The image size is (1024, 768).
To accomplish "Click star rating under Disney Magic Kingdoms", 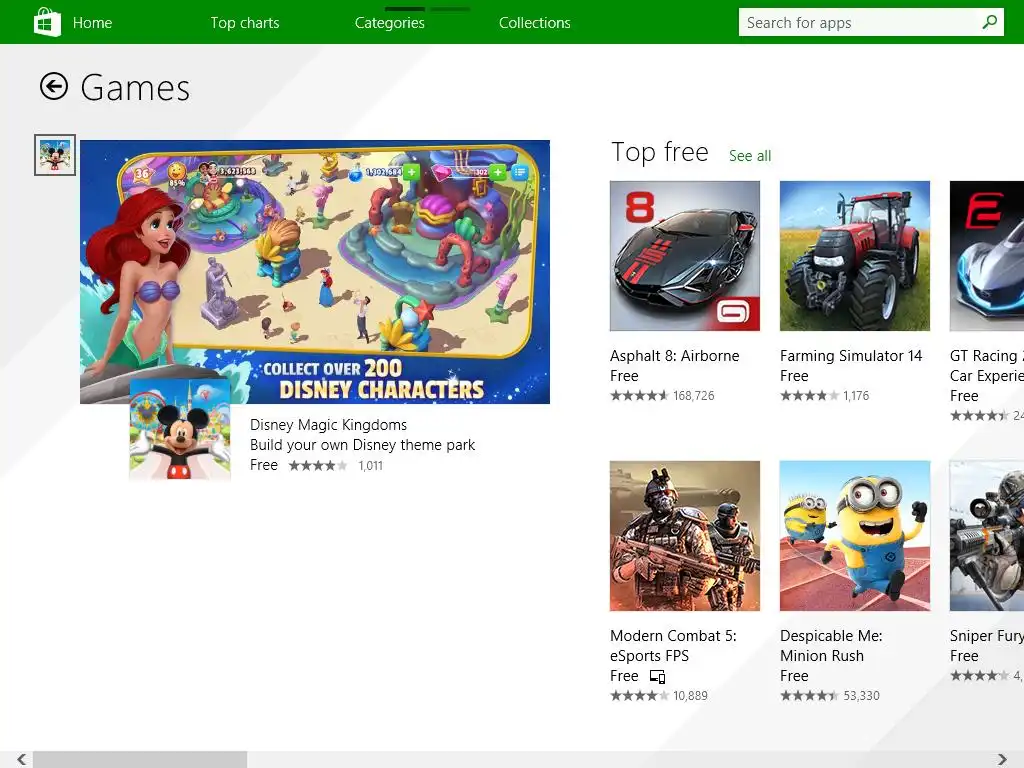I will pyautogui.click(x=318, y=466).
